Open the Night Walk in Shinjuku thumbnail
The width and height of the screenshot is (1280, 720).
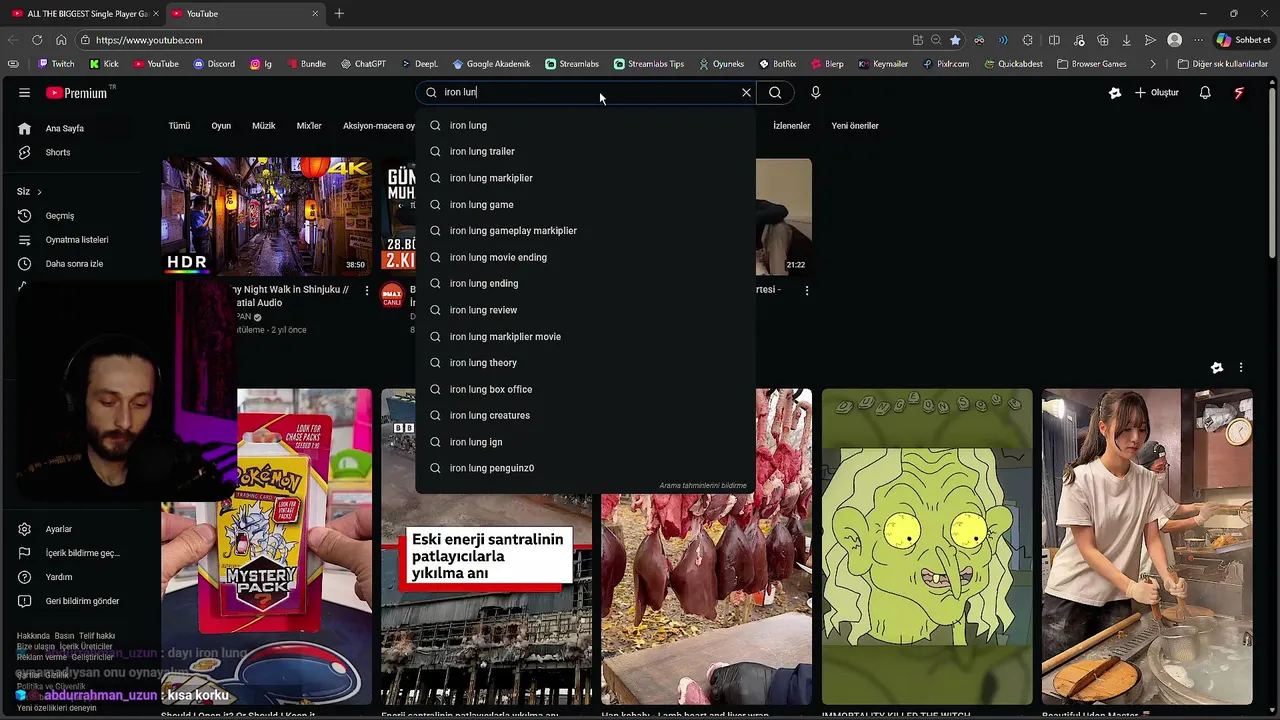(x=267, y=216)
